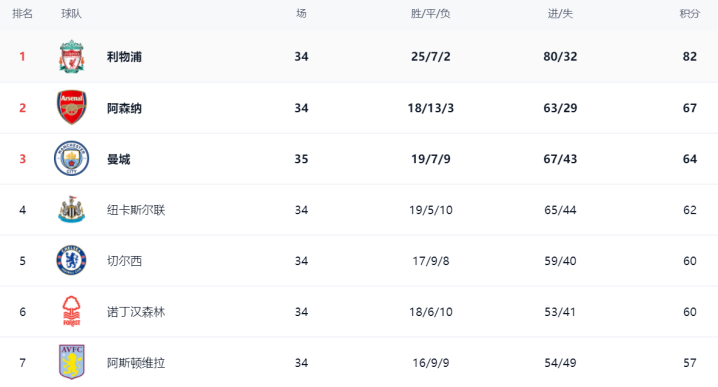Click the 排名 column header
This screenshot has height=387, width=718.
tap(22, 14)
